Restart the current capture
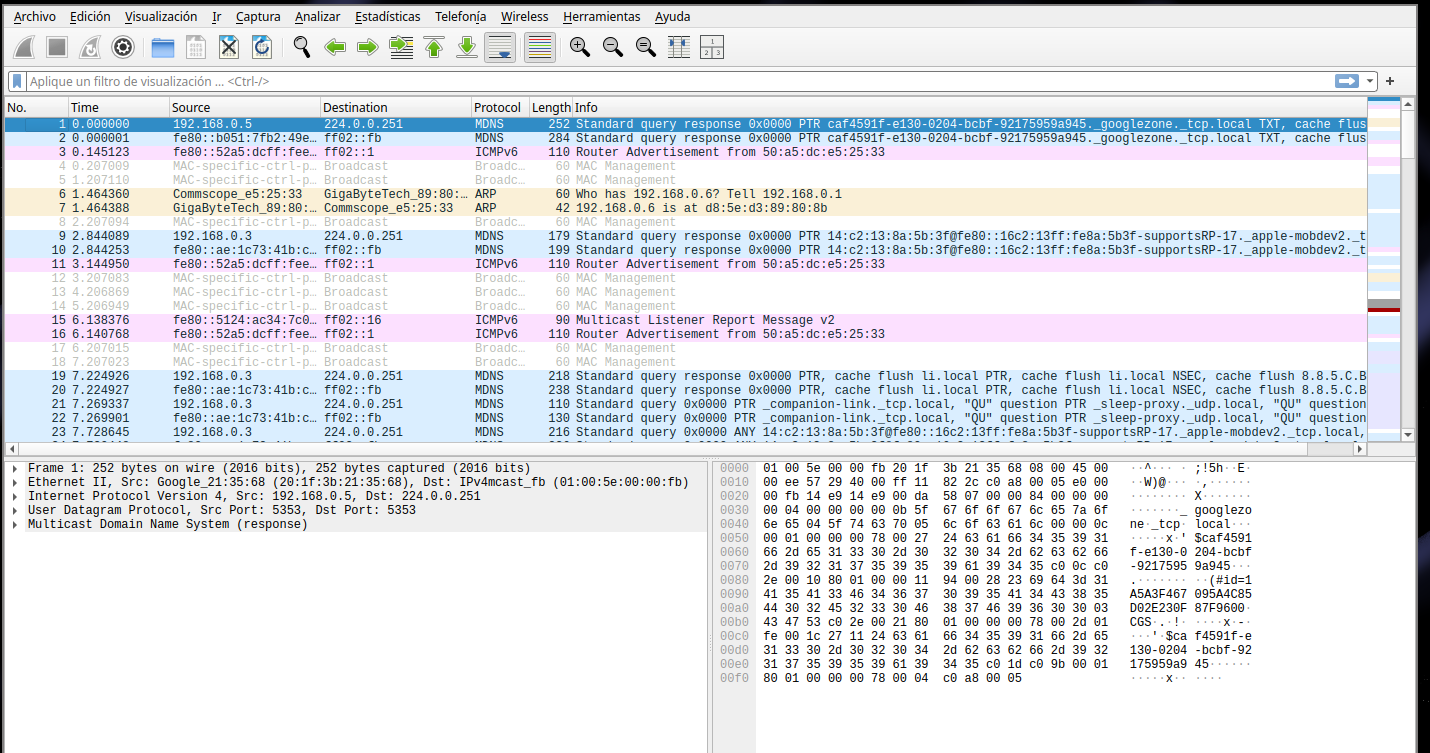 point(90,47)
